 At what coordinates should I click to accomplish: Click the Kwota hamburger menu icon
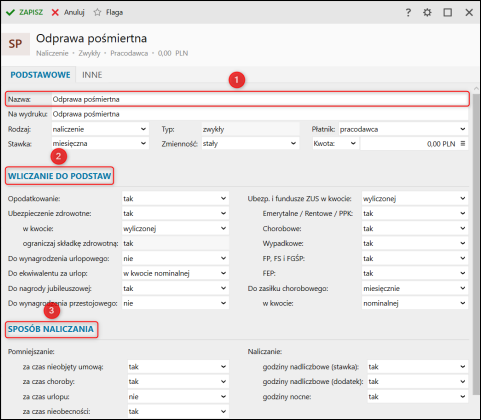(463, 144)
